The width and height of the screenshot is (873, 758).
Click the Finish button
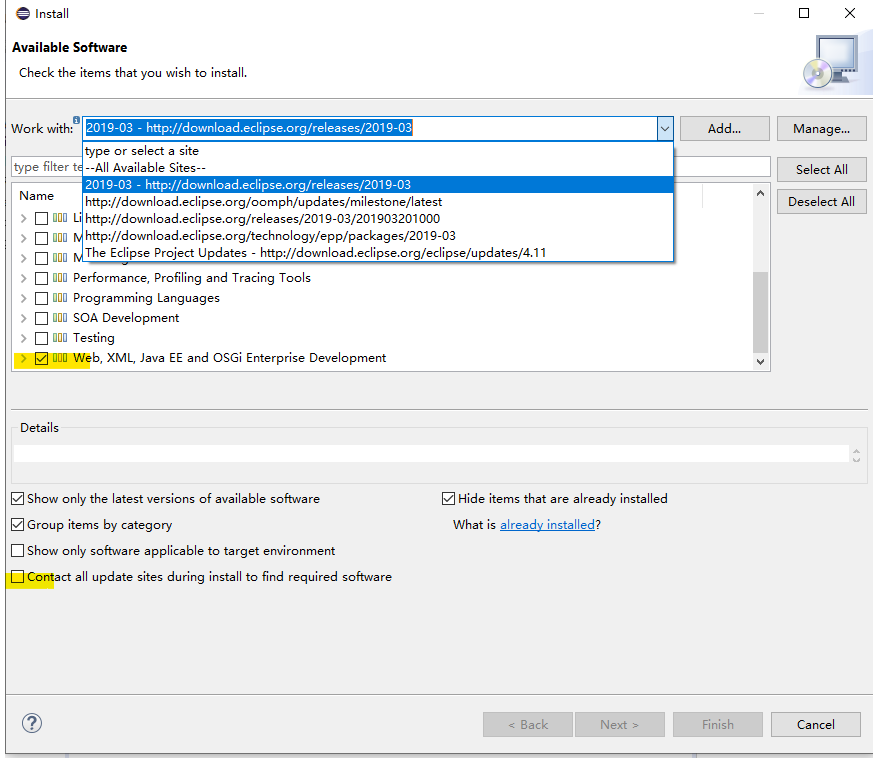[718, 725]
